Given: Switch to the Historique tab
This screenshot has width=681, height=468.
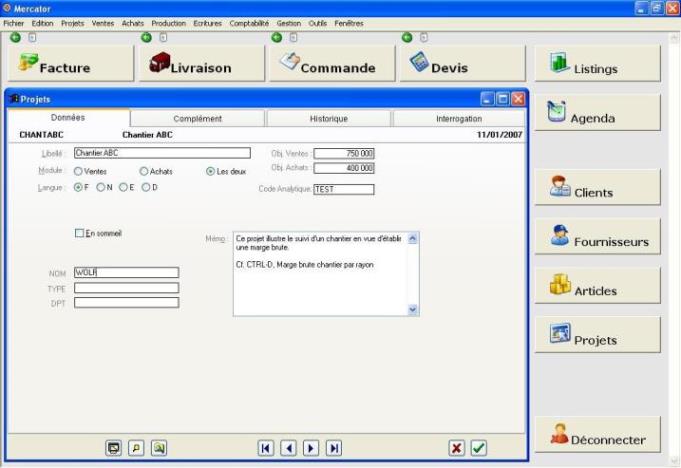Looking at the screenshot, I should click(x=329, y=119).
